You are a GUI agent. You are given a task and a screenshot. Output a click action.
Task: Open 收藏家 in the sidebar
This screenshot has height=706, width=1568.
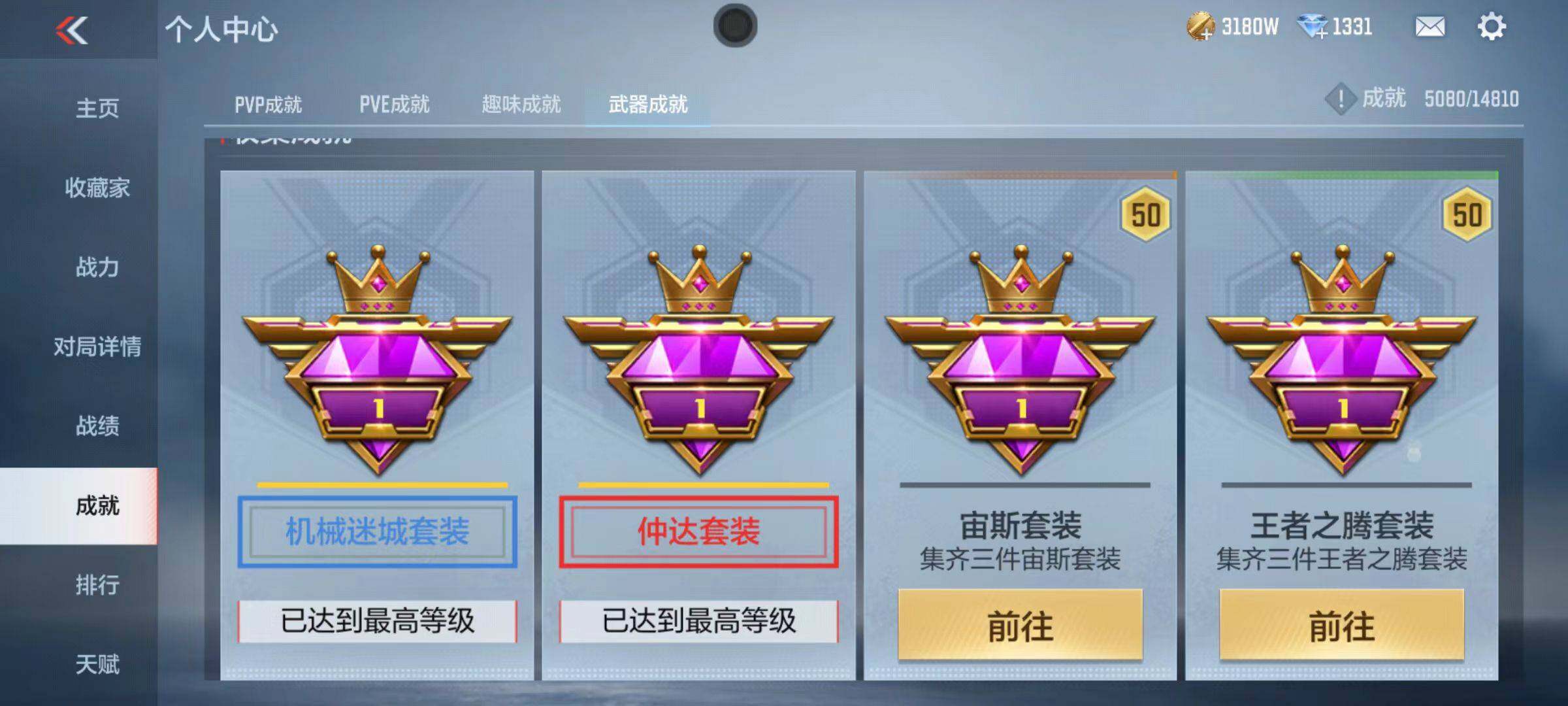97,188
